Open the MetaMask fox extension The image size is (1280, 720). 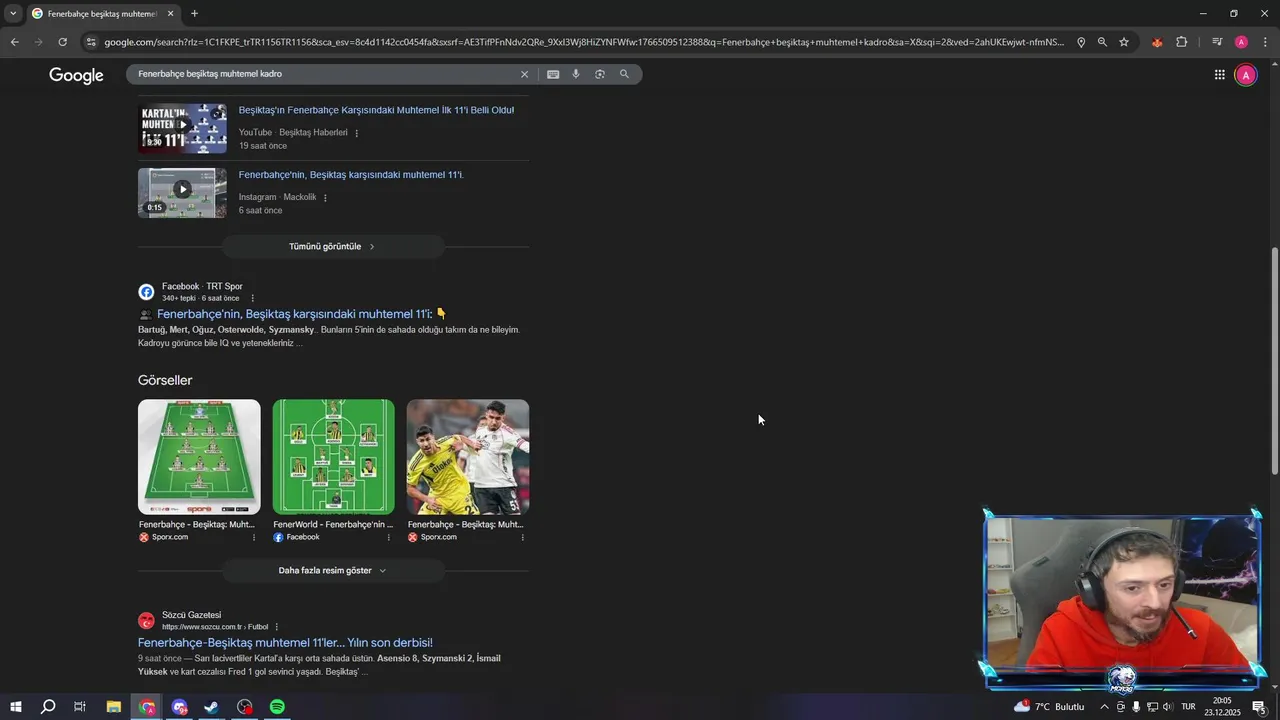pos(1157,42)
